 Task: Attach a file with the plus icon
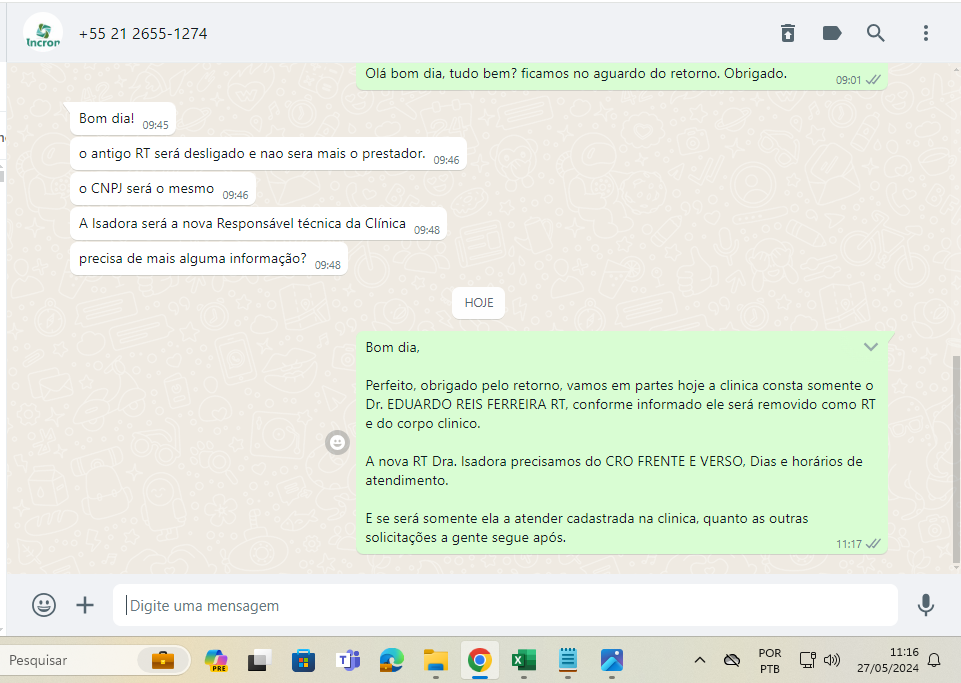(x=85, y=605)
